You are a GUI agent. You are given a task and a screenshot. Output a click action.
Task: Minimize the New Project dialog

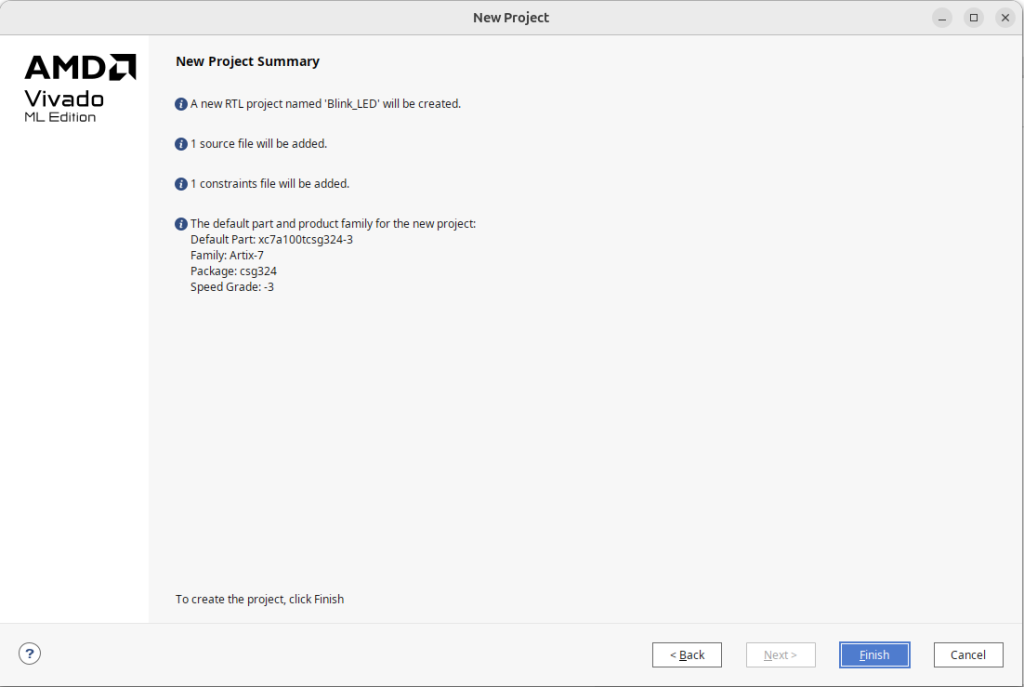click(942, 18)
